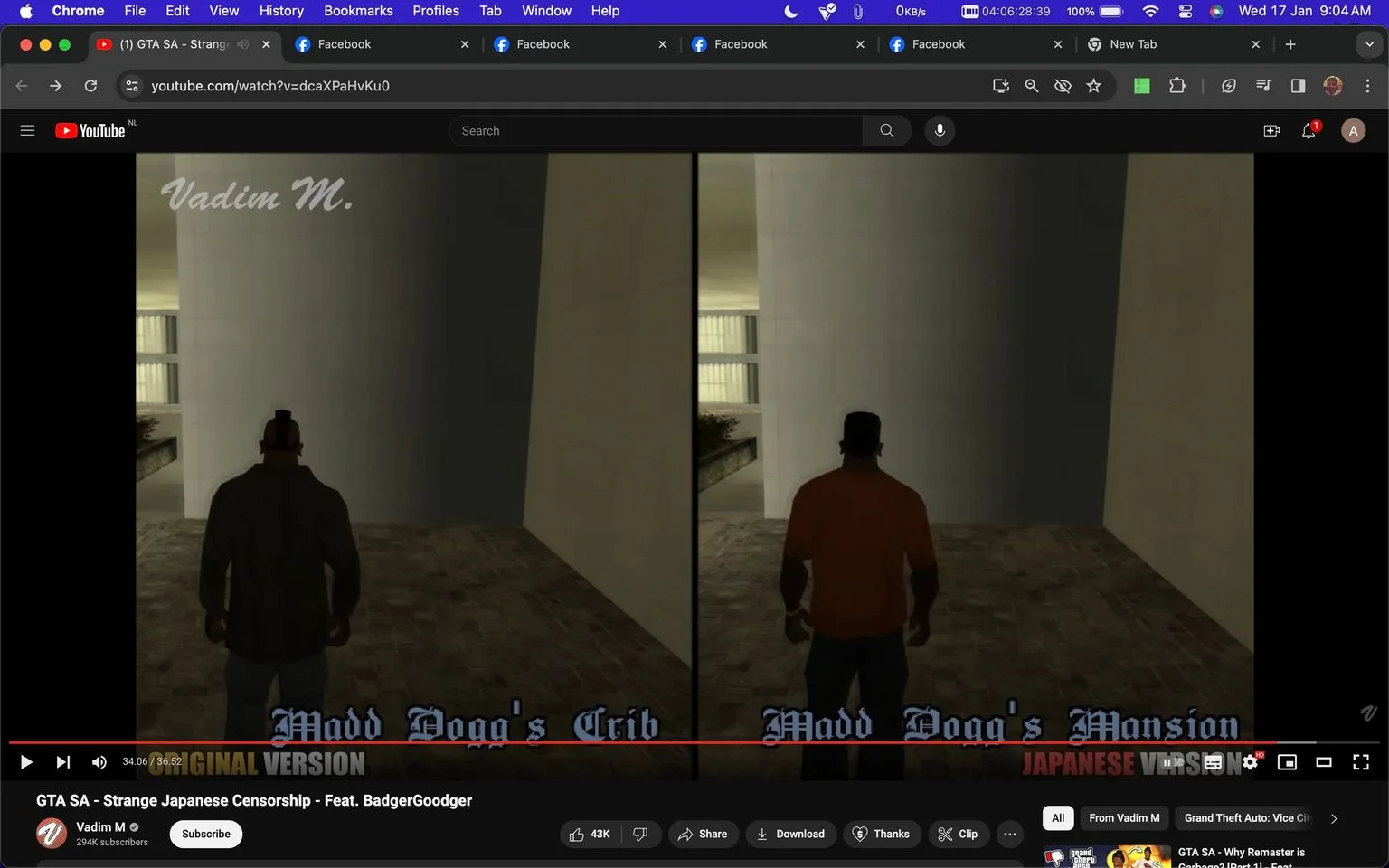Toggle autoplay switch in player
The height and width of the screenshot is (868, 1389).
tap(1173, 762)
